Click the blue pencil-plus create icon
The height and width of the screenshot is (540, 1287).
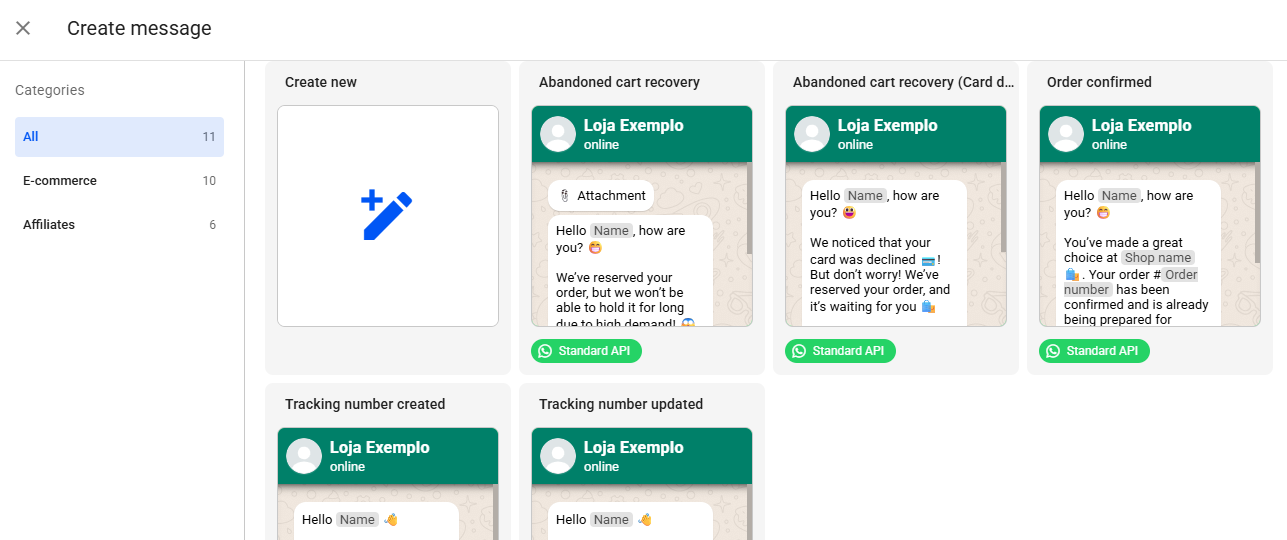click(x=387, y=215)
